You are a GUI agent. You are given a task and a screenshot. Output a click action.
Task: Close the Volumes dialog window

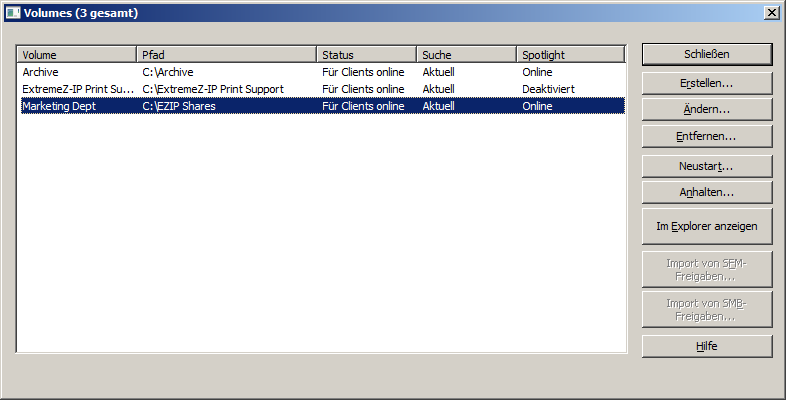(x=771, y=13)
